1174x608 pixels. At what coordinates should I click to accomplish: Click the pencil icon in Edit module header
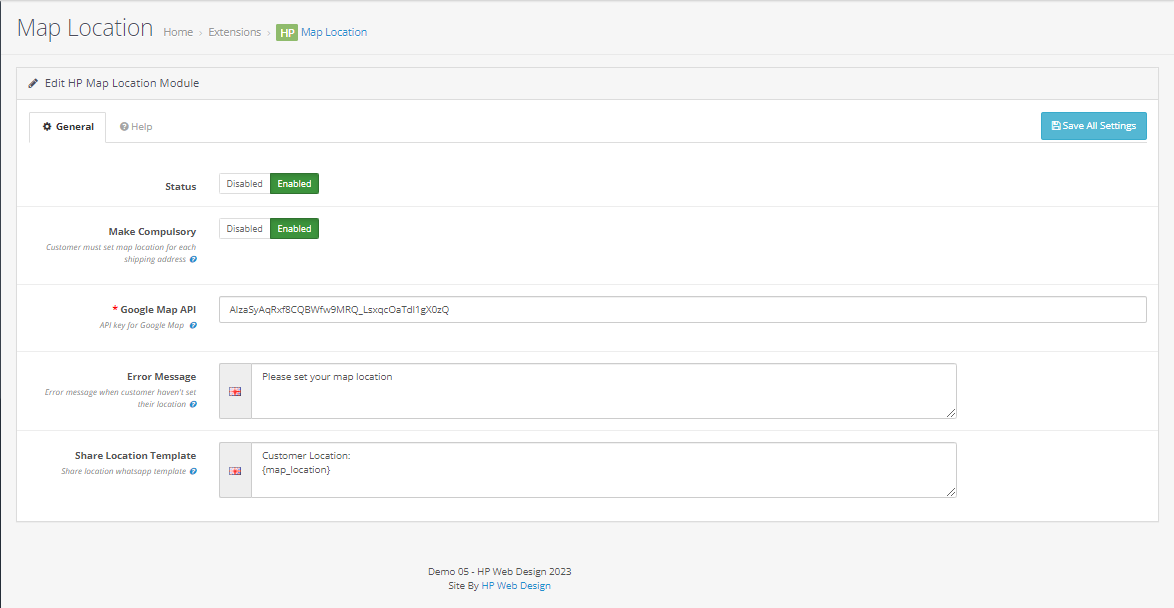pyautogui.click(x=33, y=83)
